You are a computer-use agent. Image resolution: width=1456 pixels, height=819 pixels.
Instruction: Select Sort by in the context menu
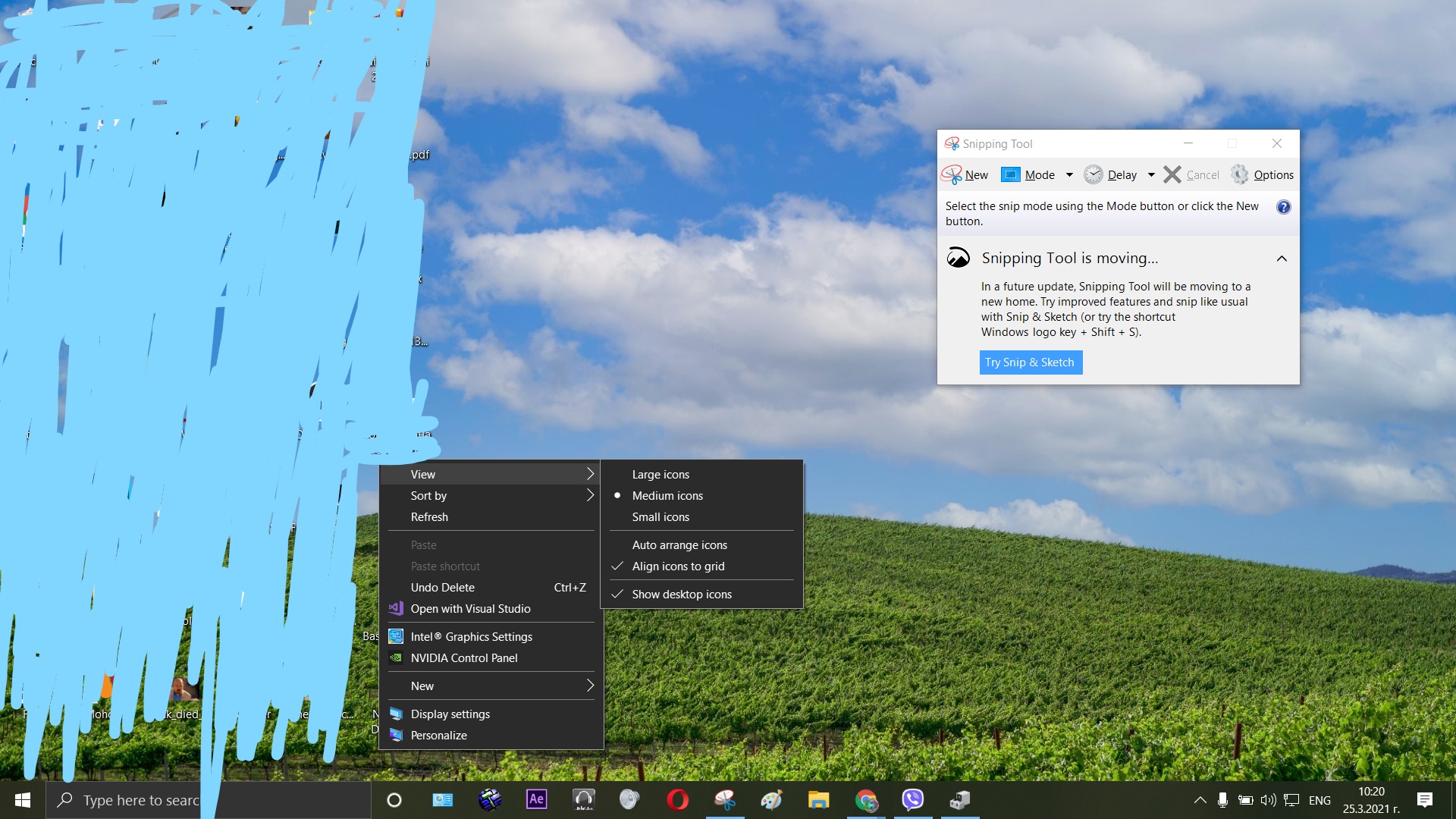point(428,495)
